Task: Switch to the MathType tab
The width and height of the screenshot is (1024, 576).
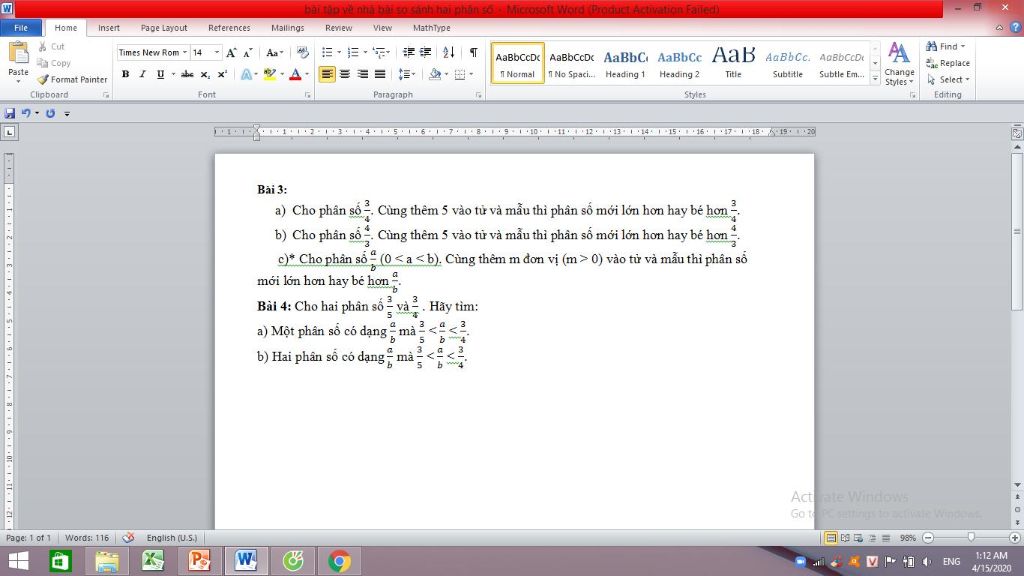Action: coord(432,27)
